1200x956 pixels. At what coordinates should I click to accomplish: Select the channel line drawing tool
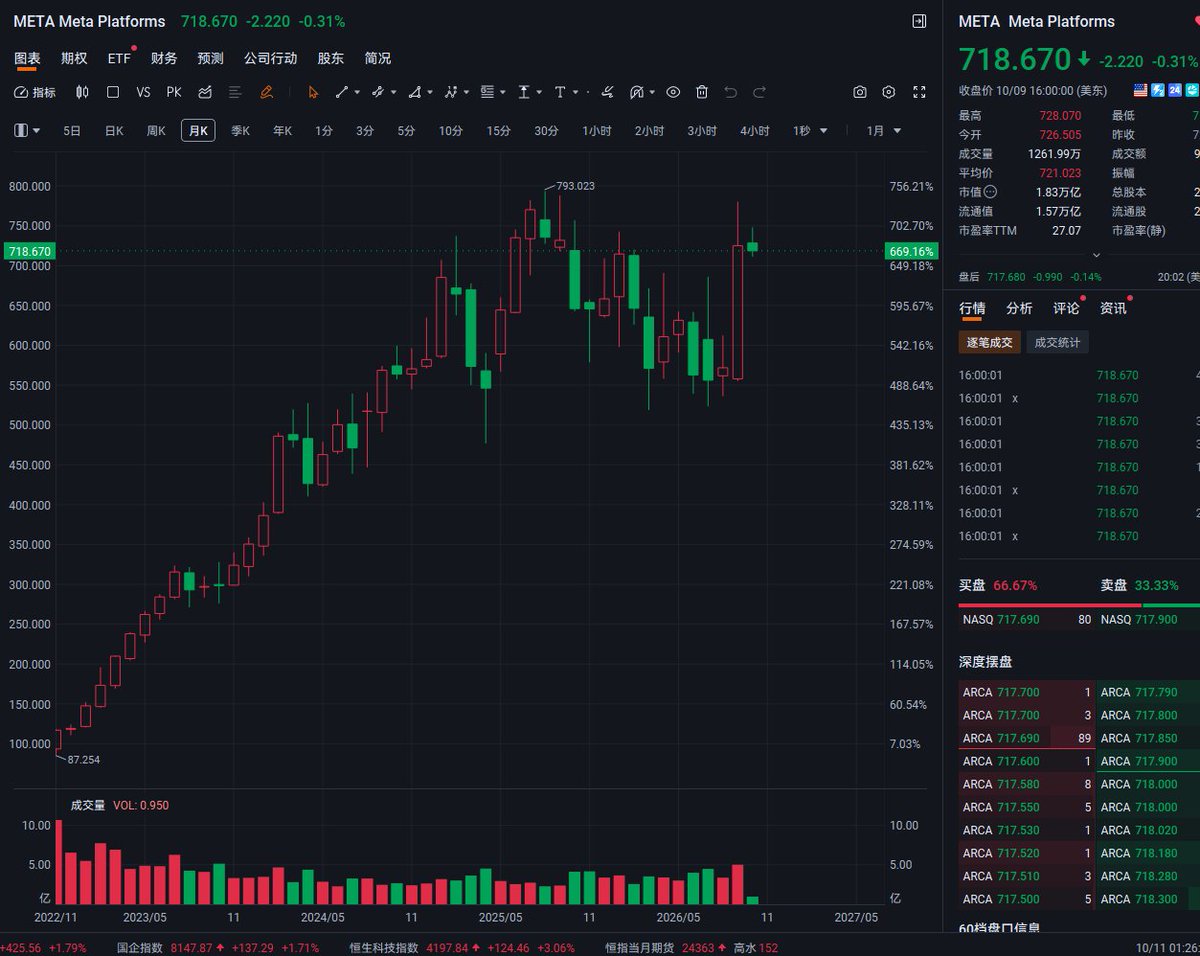(378, 92)
